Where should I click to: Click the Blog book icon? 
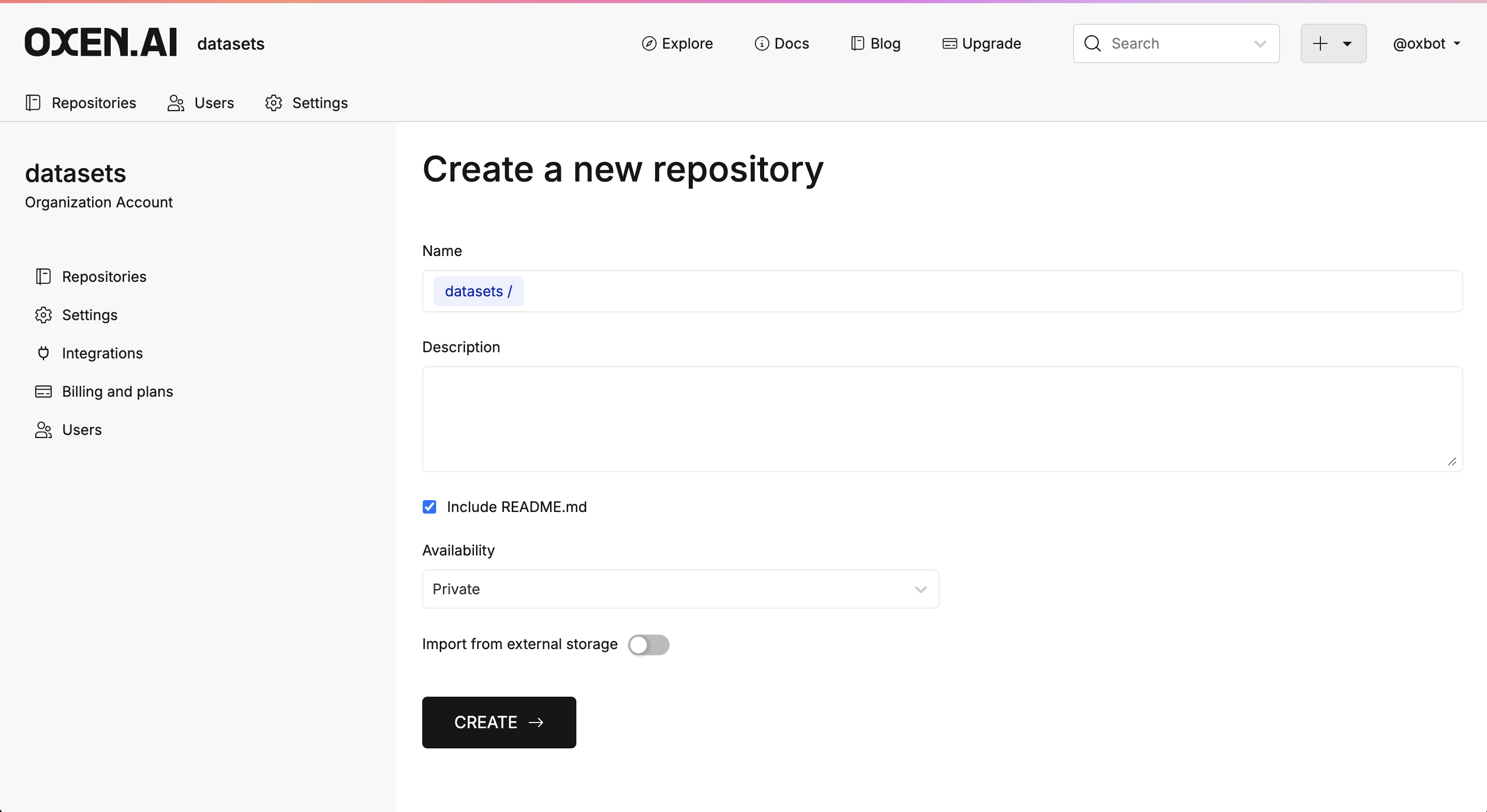coord(857,43)
